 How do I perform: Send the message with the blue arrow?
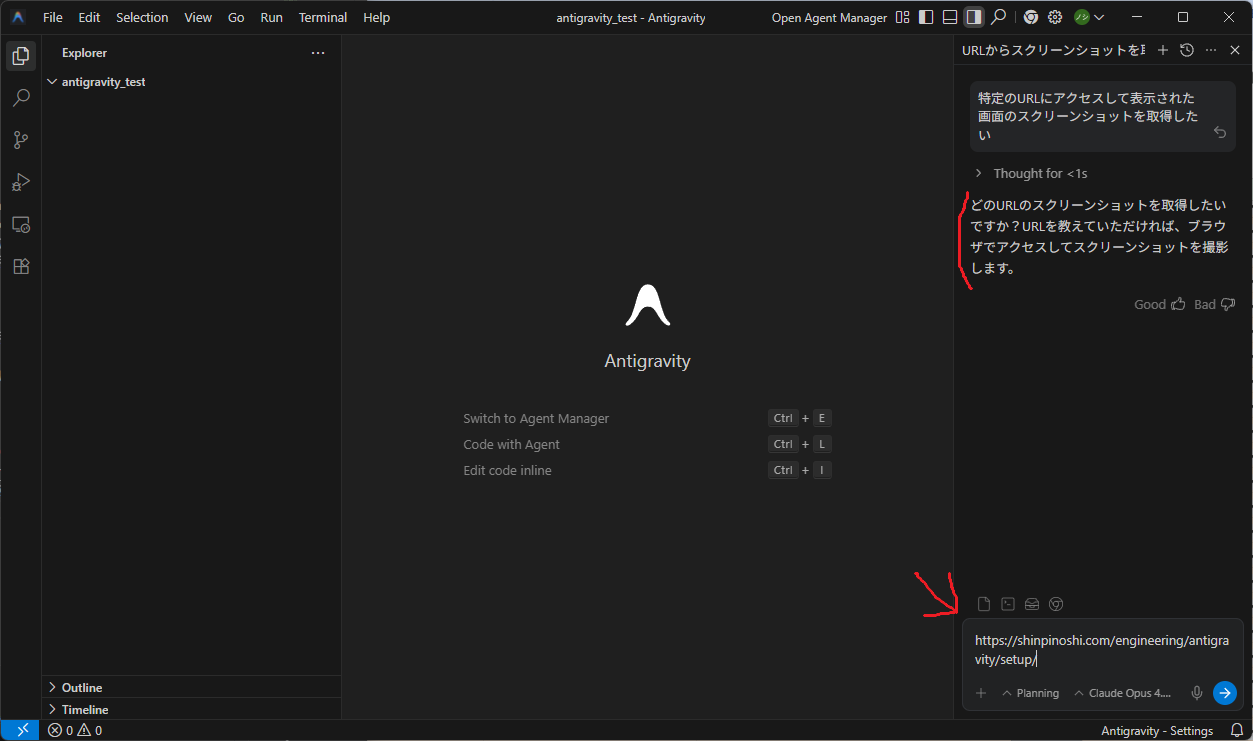[x=1225, y=693]
